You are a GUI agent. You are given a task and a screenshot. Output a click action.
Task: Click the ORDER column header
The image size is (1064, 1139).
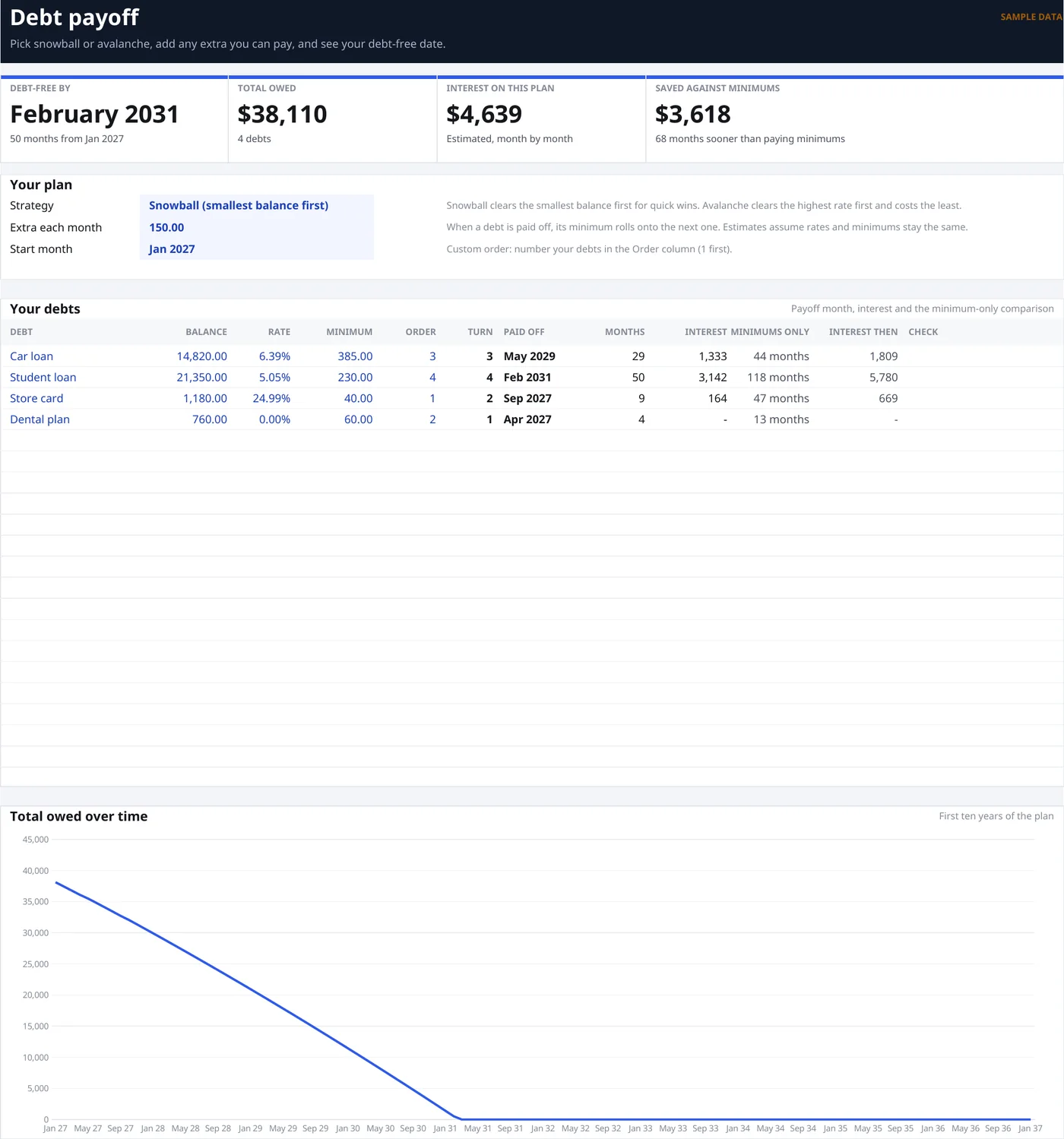(x=420, y=332)
